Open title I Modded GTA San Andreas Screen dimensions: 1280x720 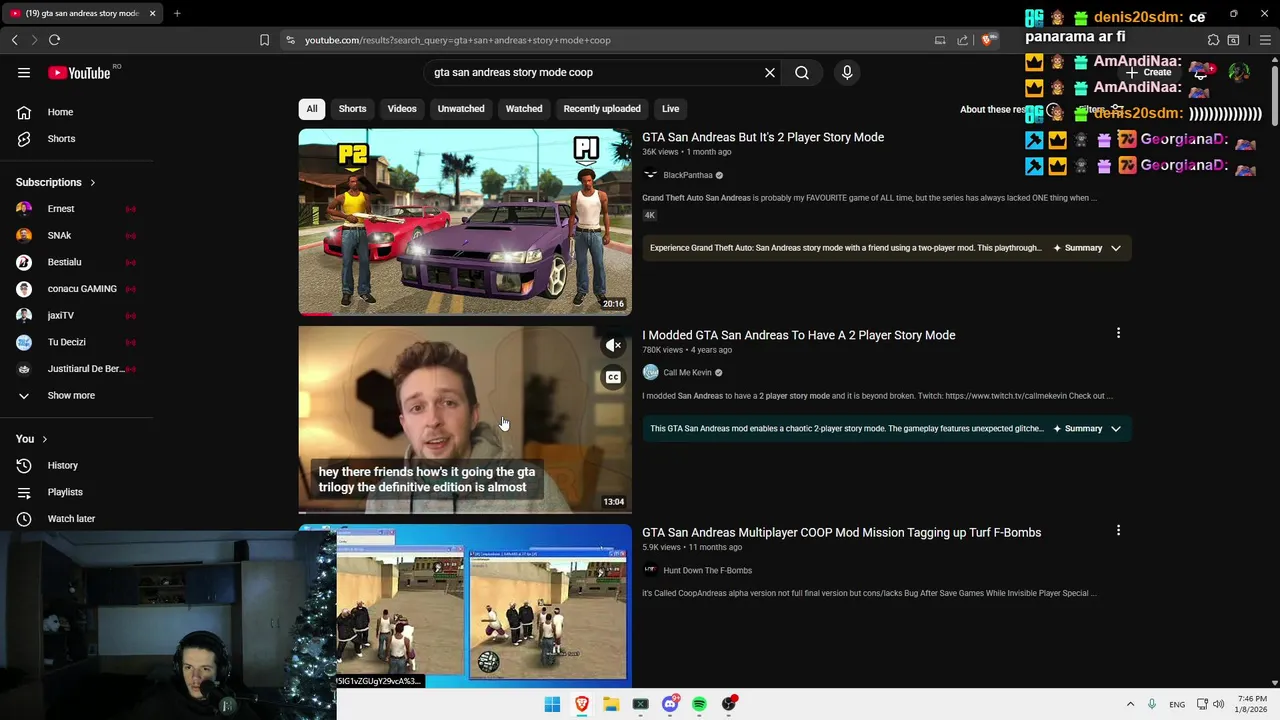pos(799,335)
